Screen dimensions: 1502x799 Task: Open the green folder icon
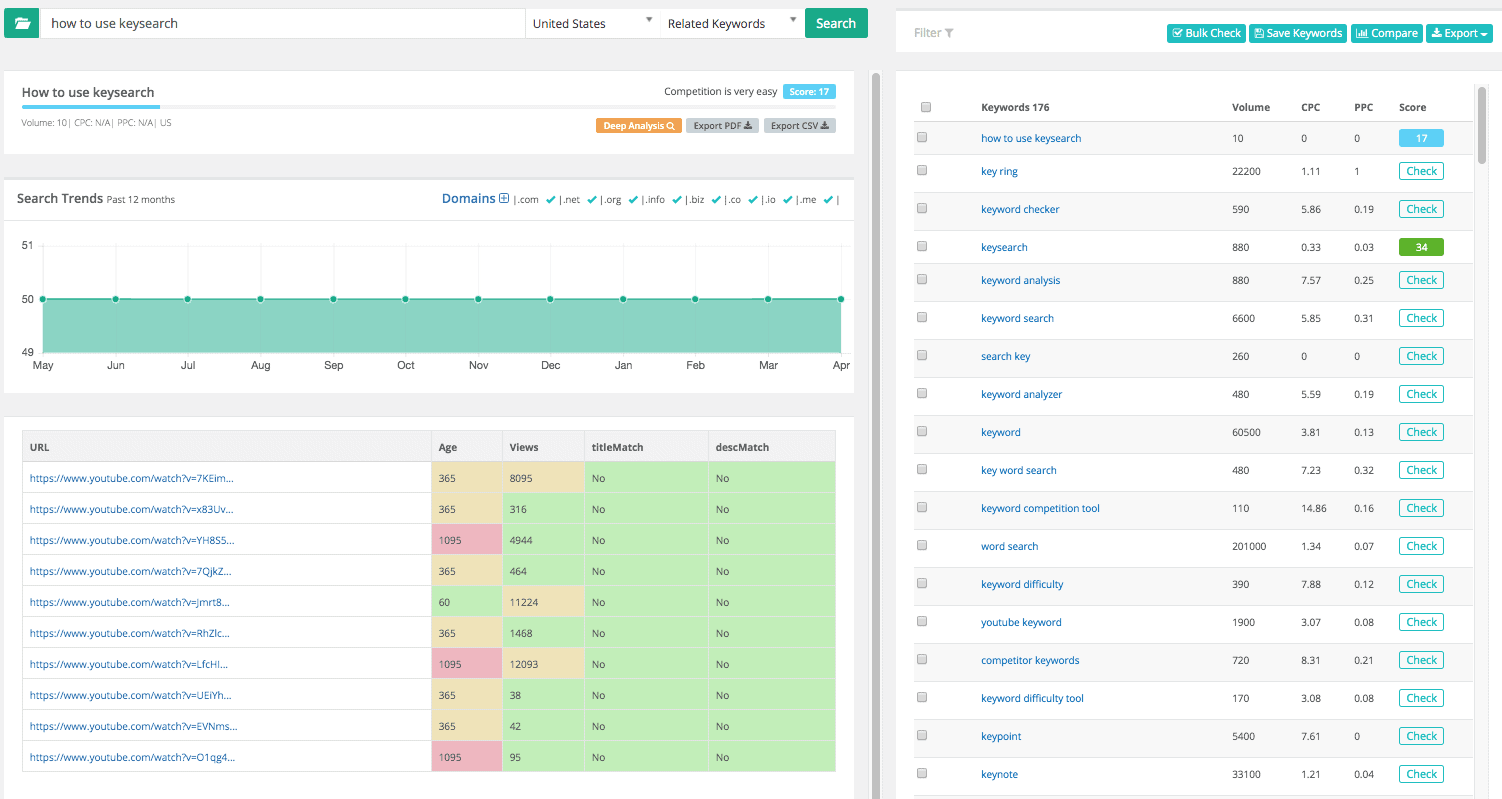point(22,23)
